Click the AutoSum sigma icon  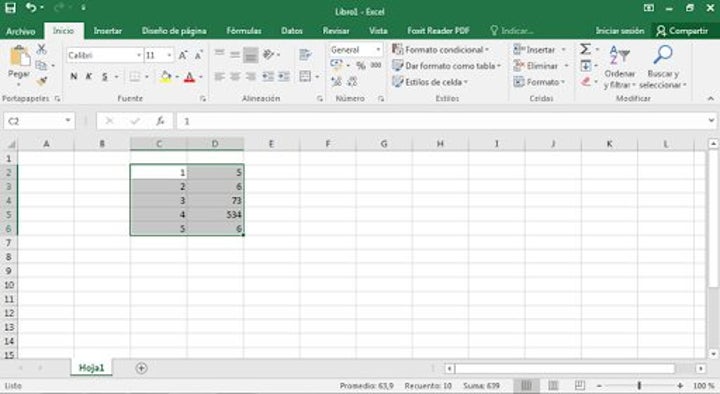585,49
